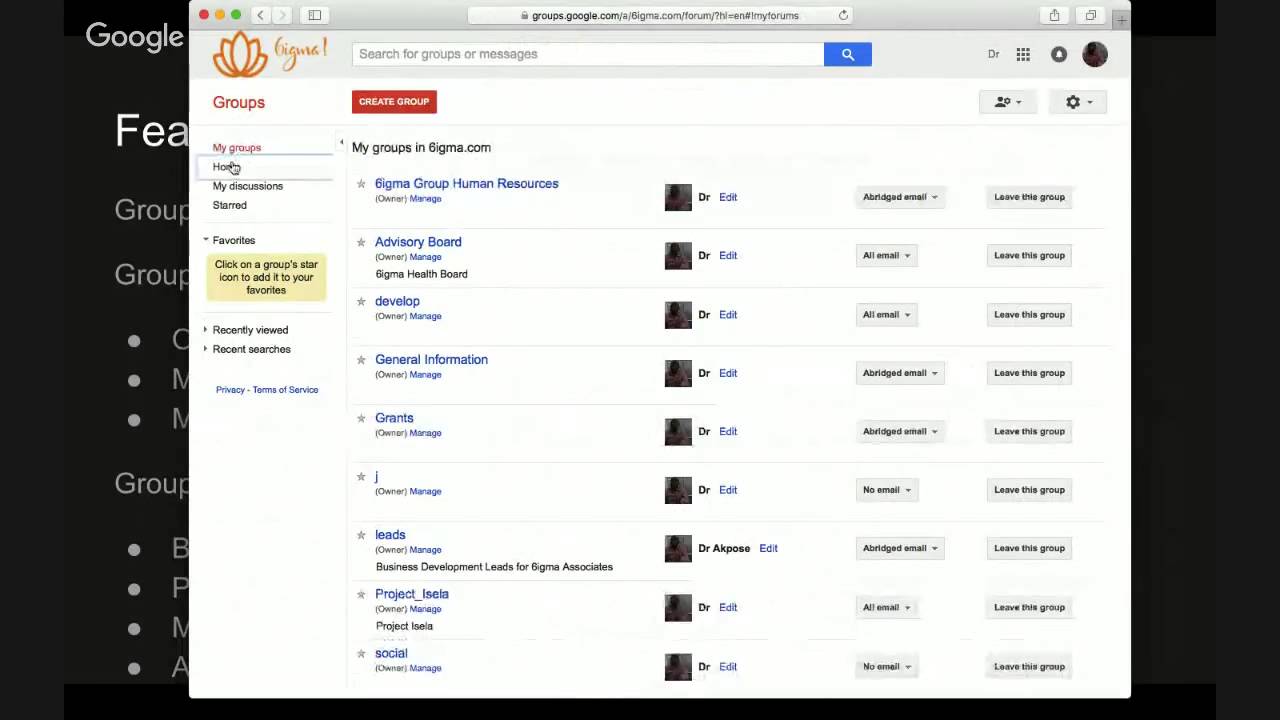Open the settings gear menu
The image size is (1280, 720).
click(x=1078, y=102)
